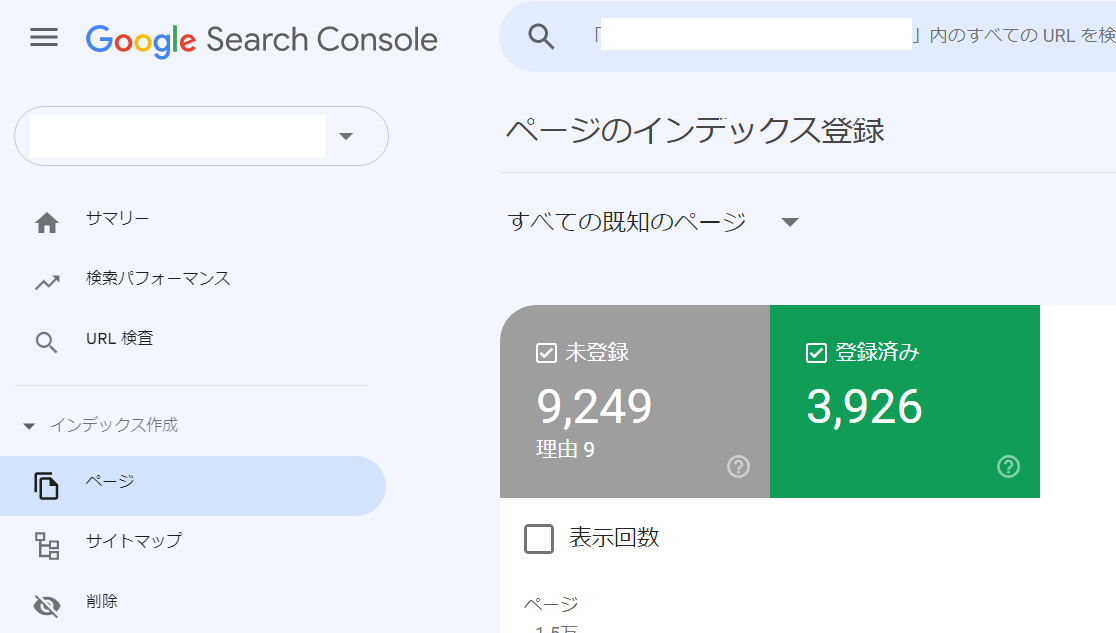Click the Google Search Console logo
The height and width of the screenshot is (633, 1116).
click(x=262, y=40)
